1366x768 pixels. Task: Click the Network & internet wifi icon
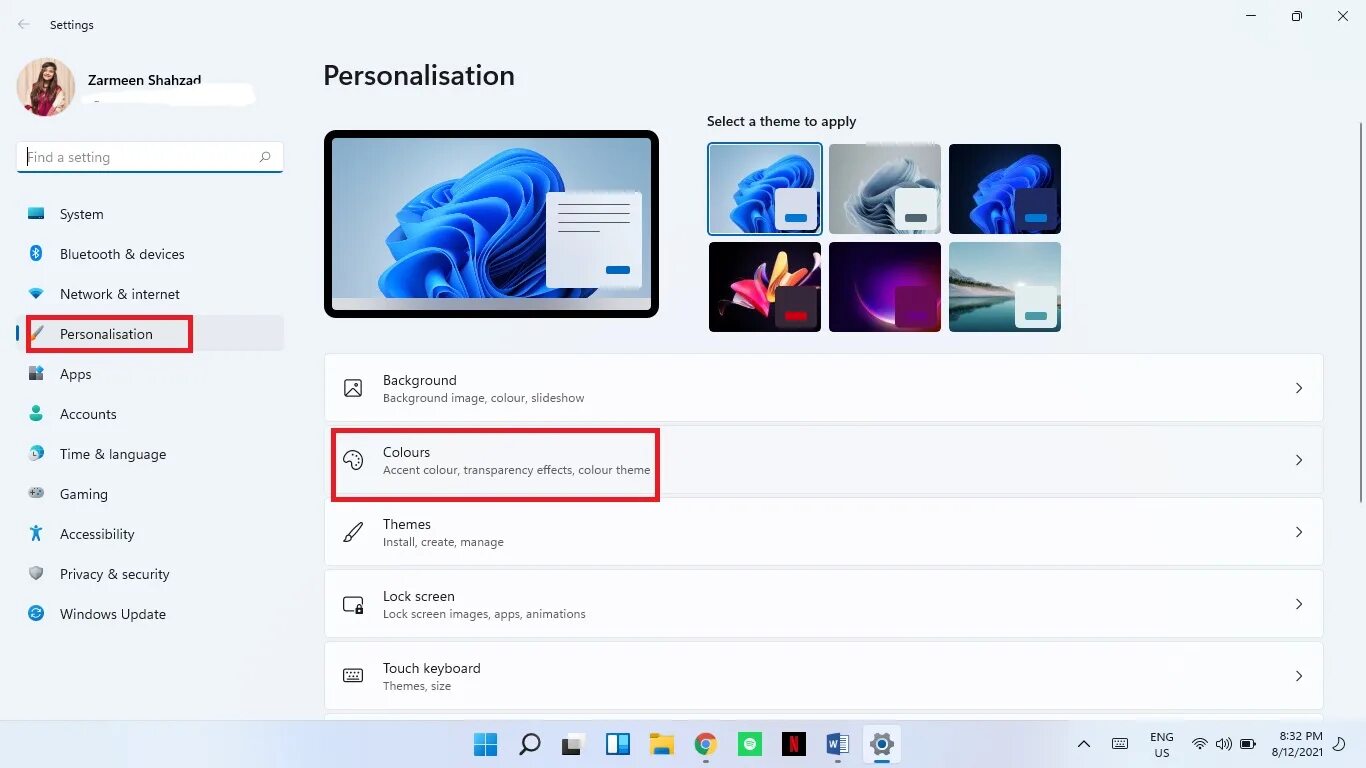pyautogui.click(x=36, y=294)
